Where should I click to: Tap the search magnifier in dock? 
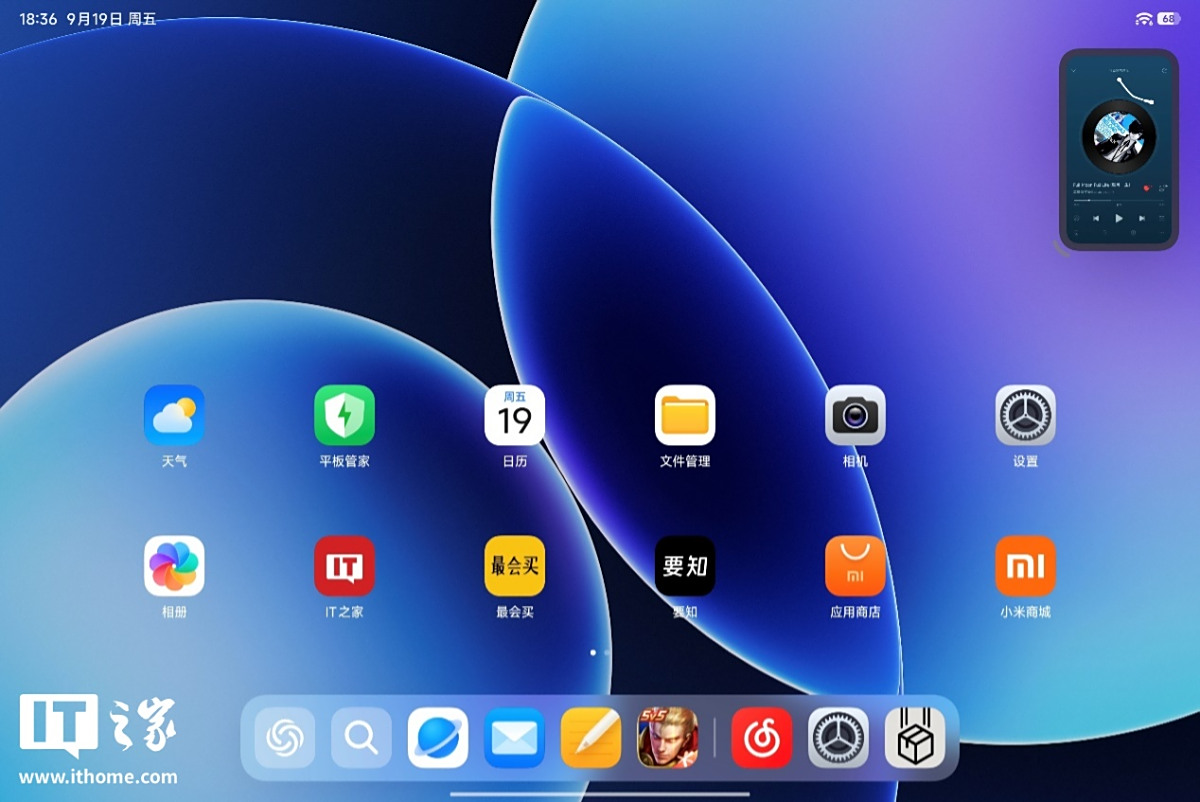tap(361, 738)
